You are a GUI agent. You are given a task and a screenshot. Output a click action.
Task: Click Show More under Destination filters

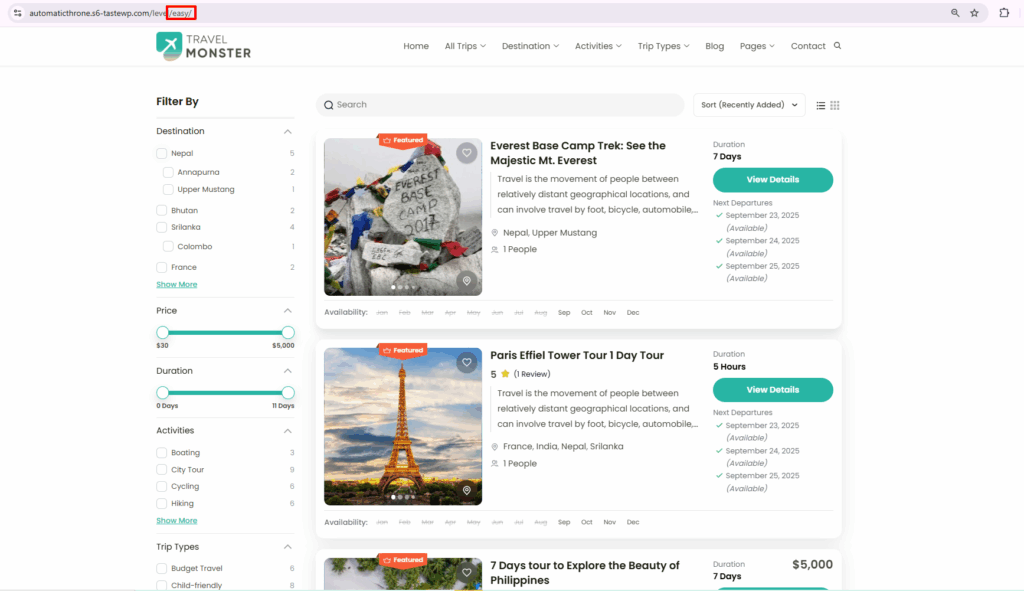click(176, 285)
